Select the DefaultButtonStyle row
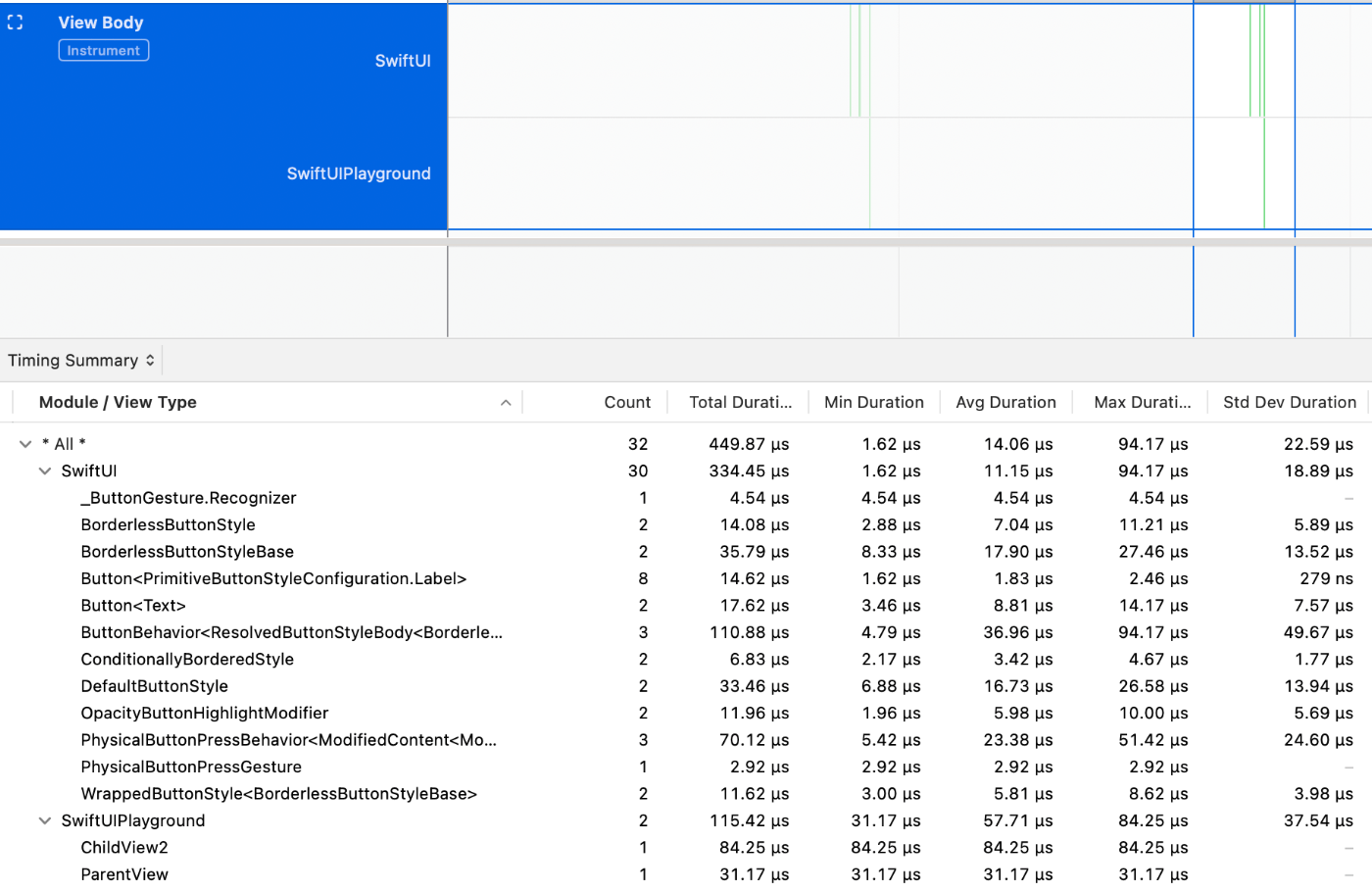 686,686
